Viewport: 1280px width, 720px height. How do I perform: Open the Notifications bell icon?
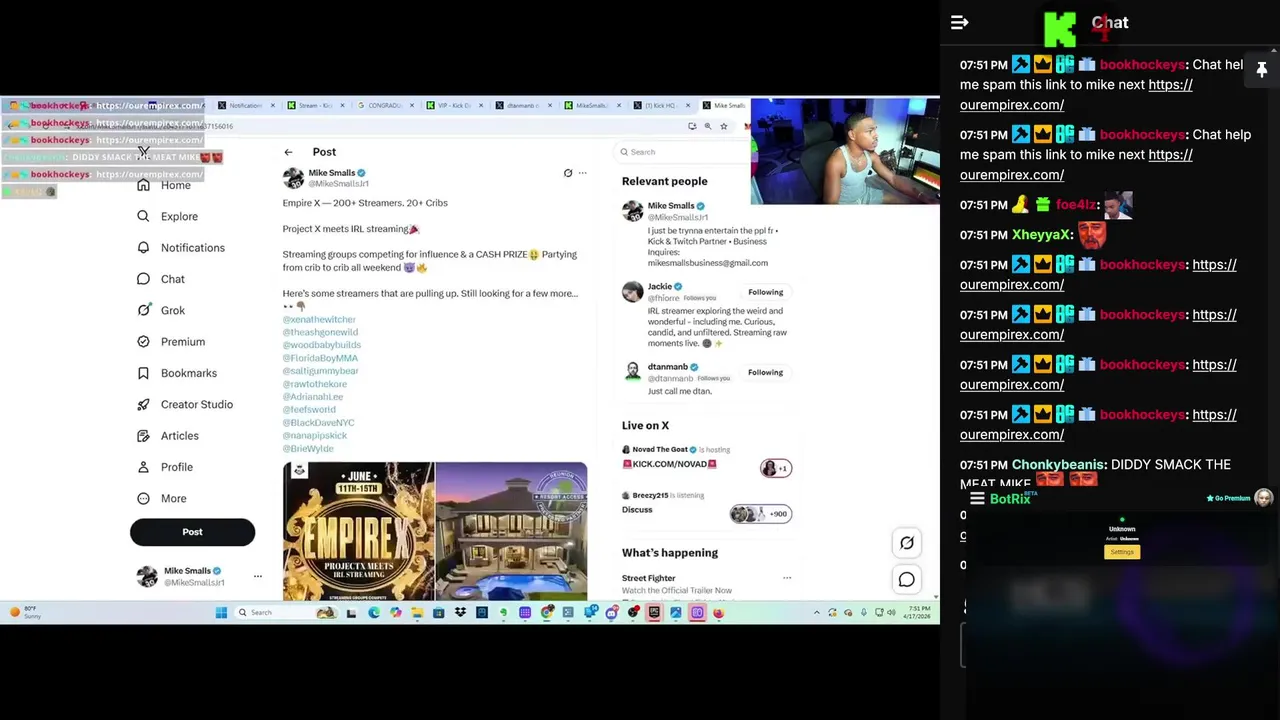point(143,247)
